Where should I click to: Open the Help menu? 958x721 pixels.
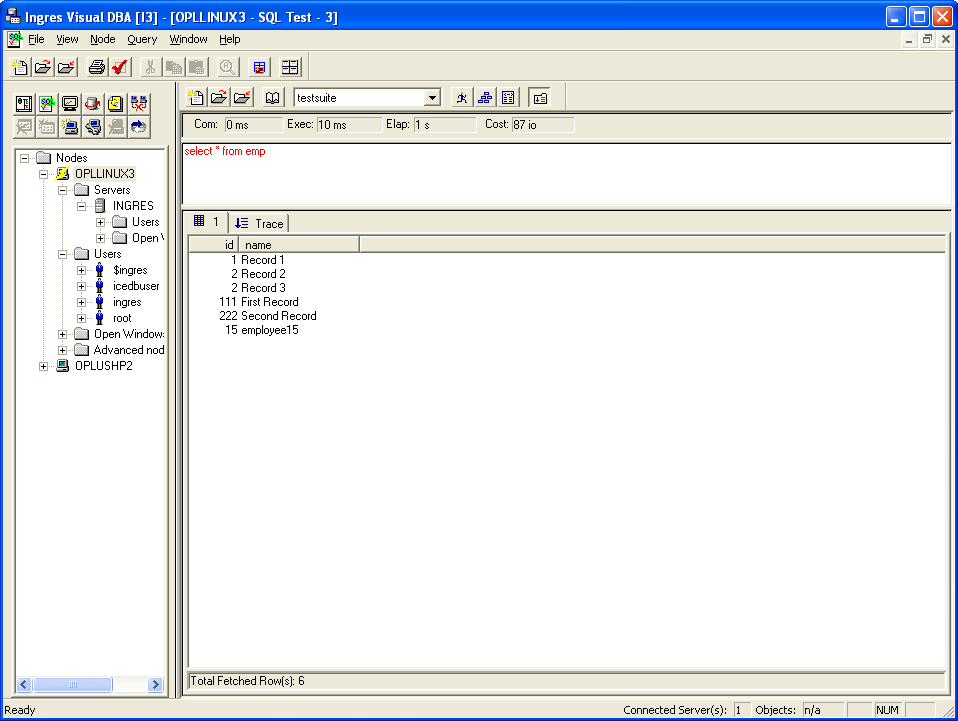[x=230, y=39]
